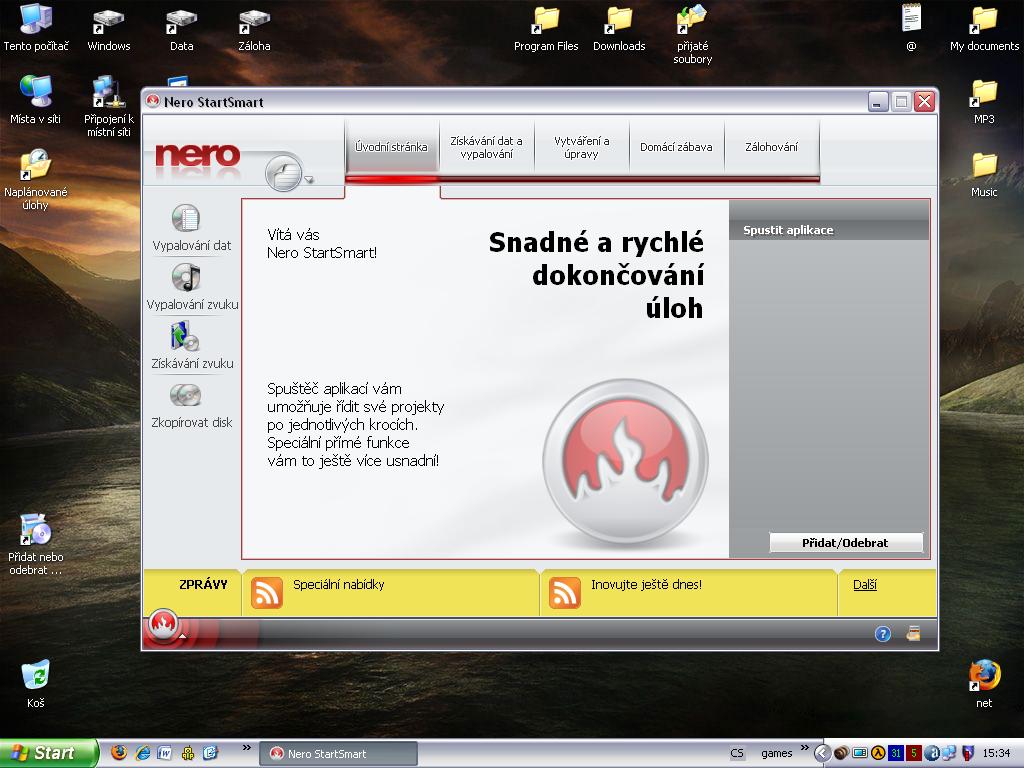Click the Snadné a rychlé dokončování úloh heading
Viewport: 1024px width, 768px height.
click(596, 275)
